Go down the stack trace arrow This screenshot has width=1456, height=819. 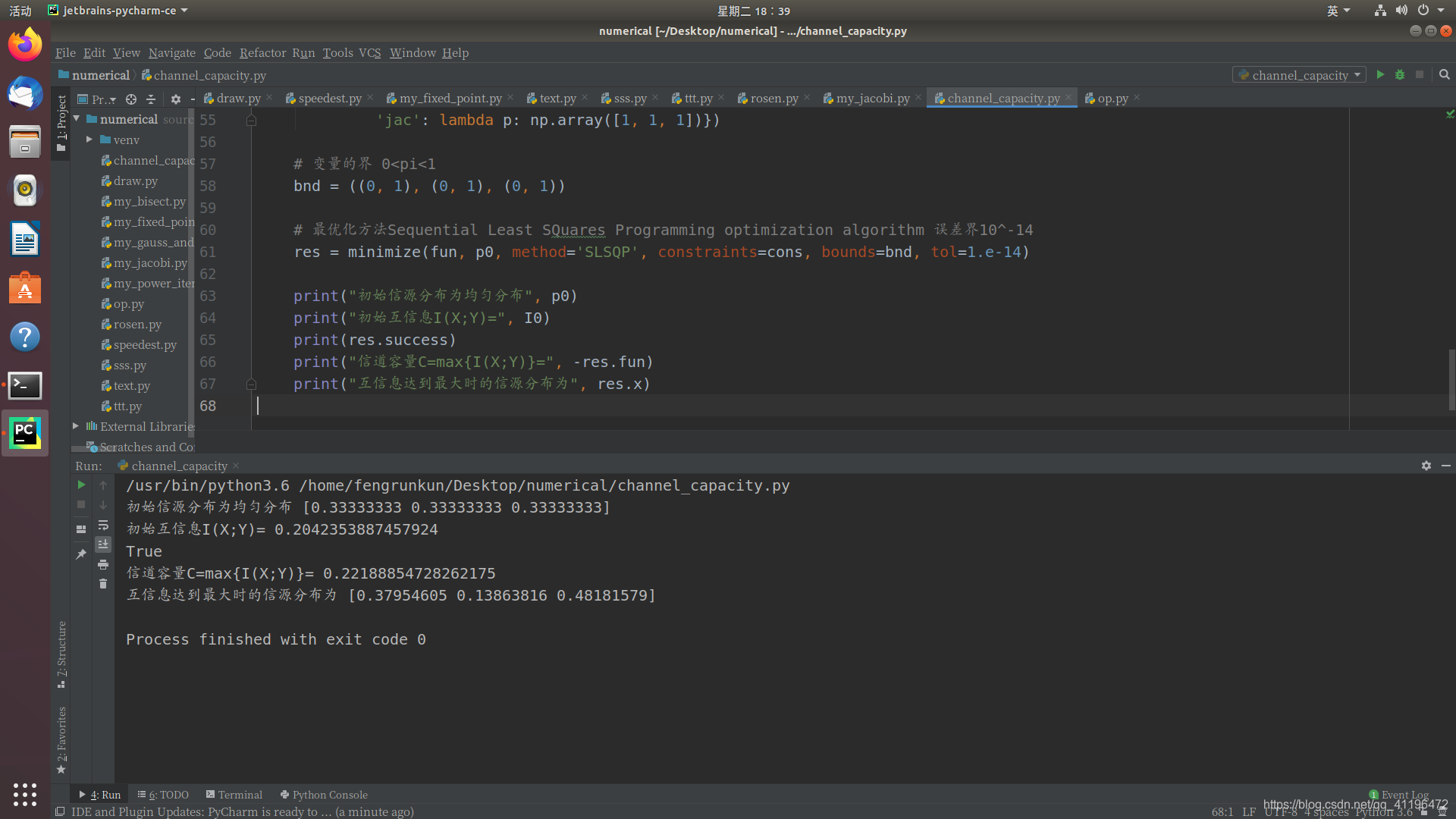tap(103, 504)
